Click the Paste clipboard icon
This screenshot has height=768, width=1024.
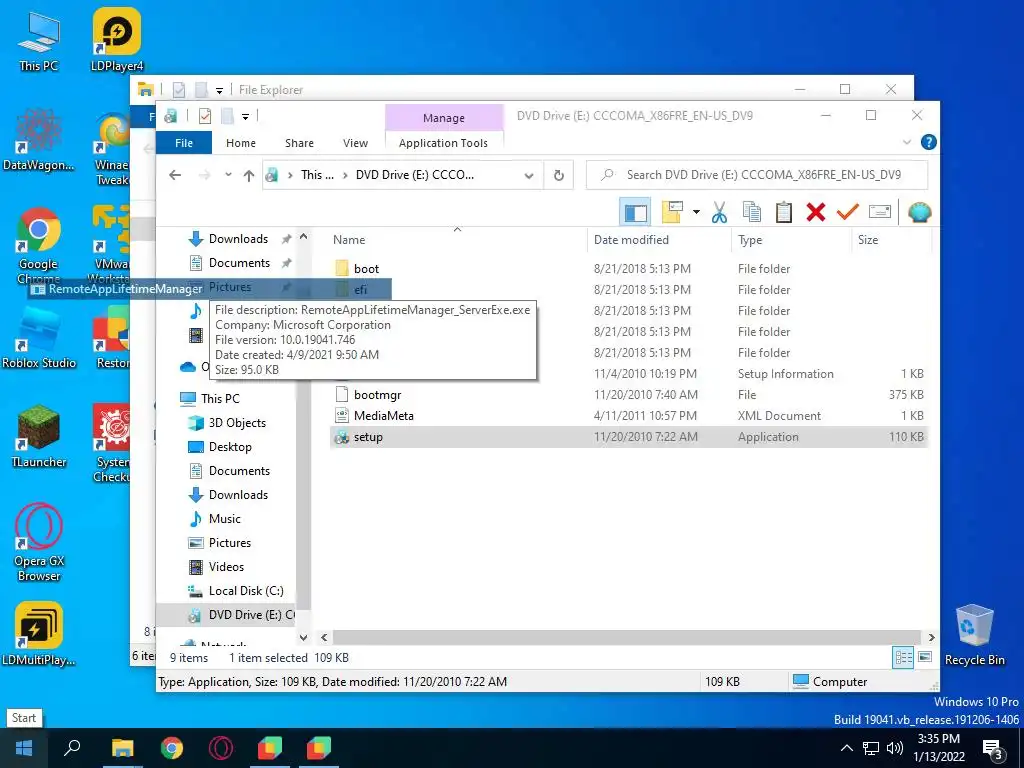(x=784, y=212)
